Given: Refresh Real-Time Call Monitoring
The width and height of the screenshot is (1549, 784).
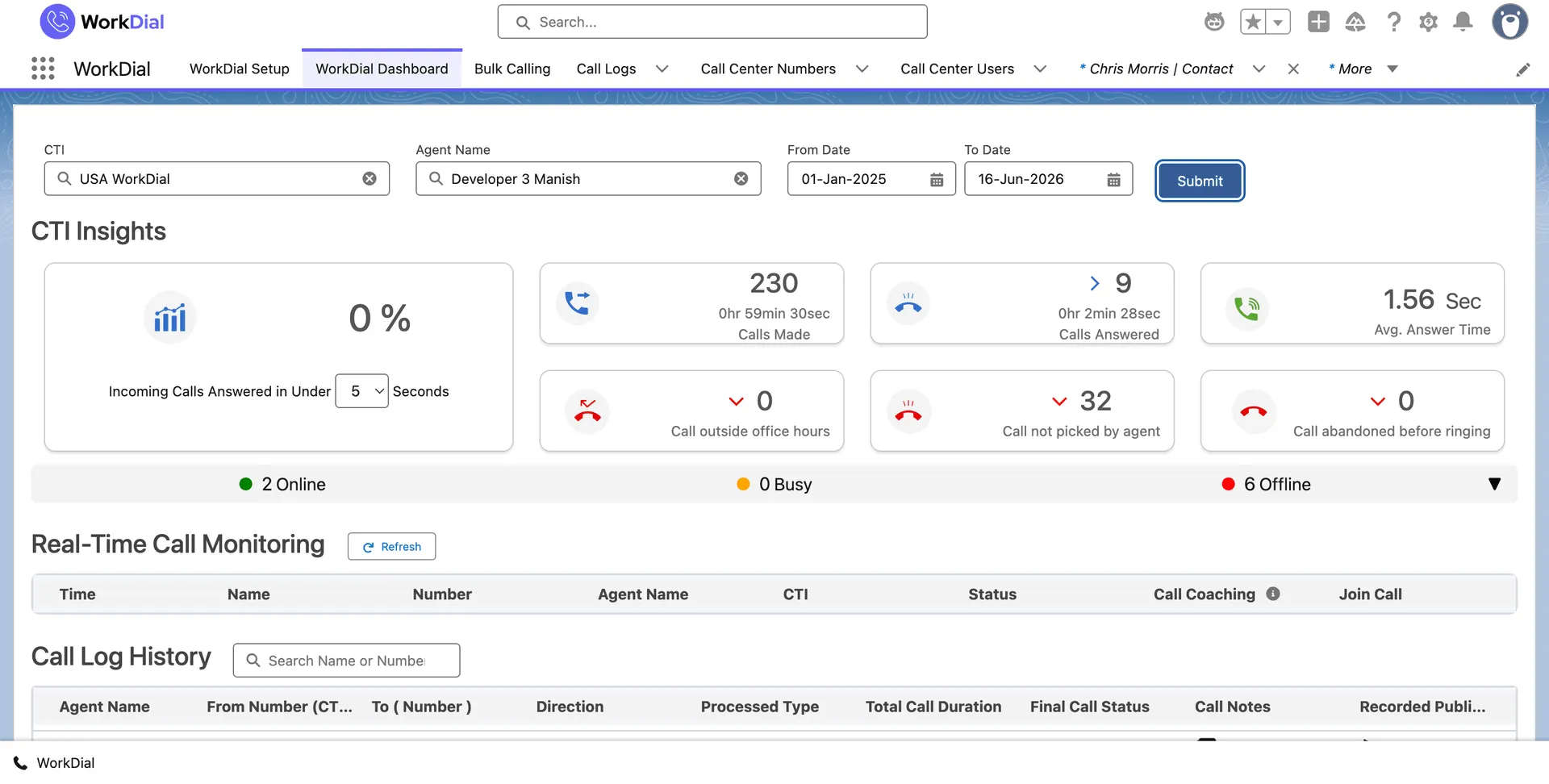Looking at the screenshot, I should (391, 546).
